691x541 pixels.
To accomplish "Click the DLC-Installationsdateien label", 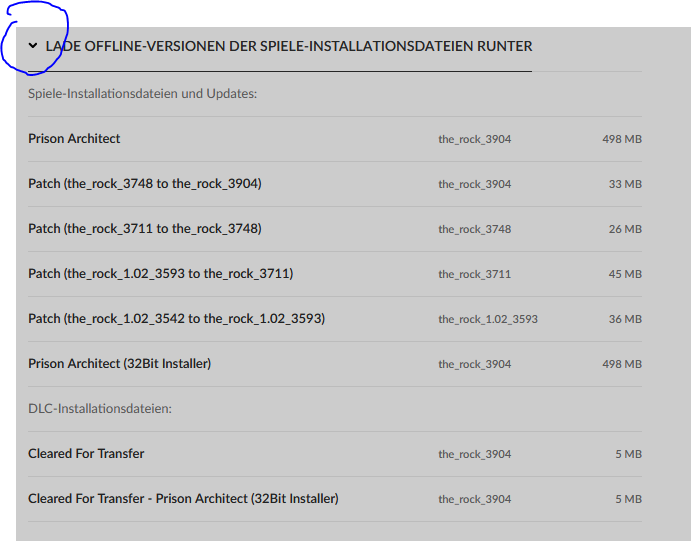I will (x=100, y=408).
